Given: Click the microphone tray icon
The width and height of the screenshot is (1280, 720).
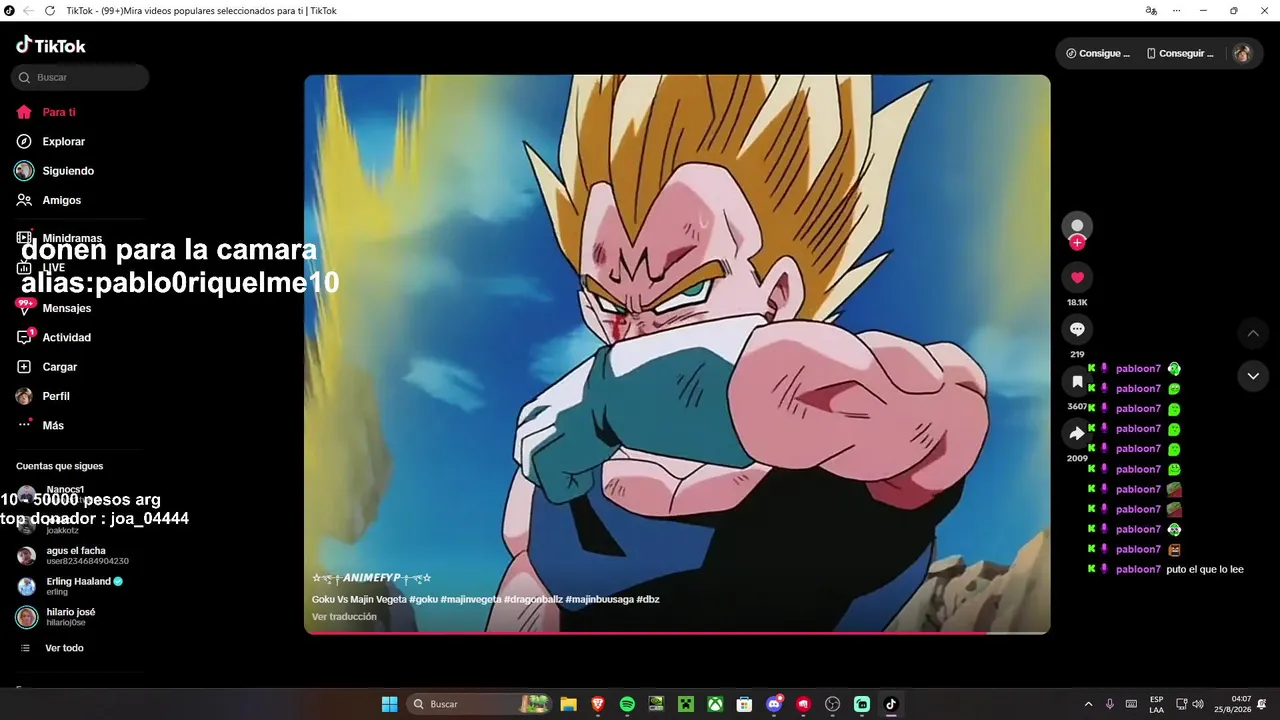Looking at the screenshot, I should click(1110, 704).
